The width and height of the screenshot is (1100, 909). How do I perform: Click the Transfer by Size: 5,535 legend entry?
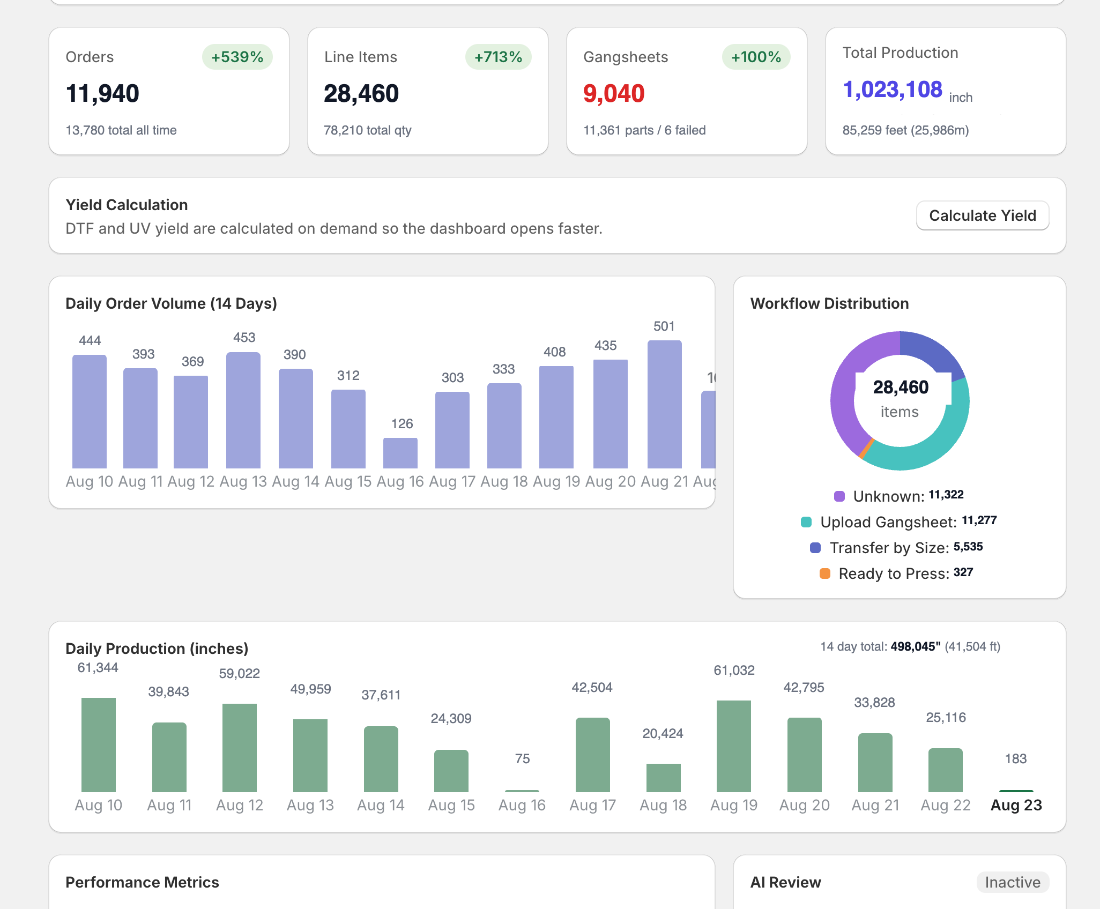897,548
